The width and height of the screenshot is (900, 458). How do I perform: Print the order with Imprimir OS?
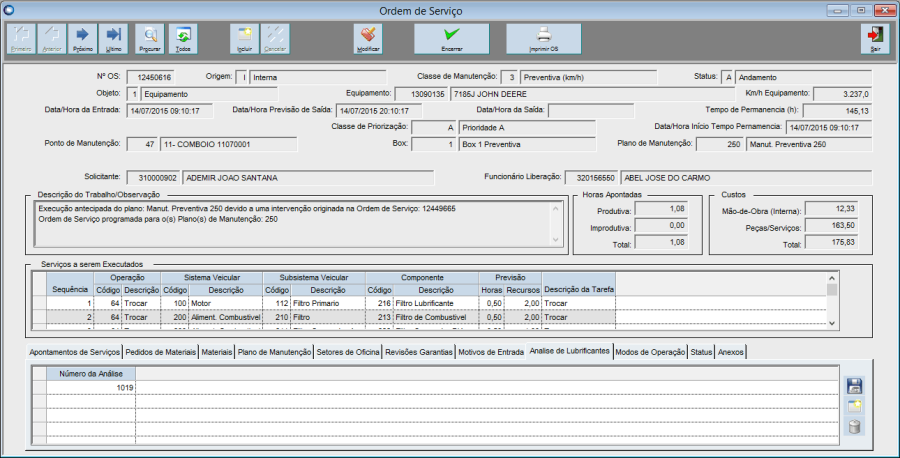click(x=544, y=39)
